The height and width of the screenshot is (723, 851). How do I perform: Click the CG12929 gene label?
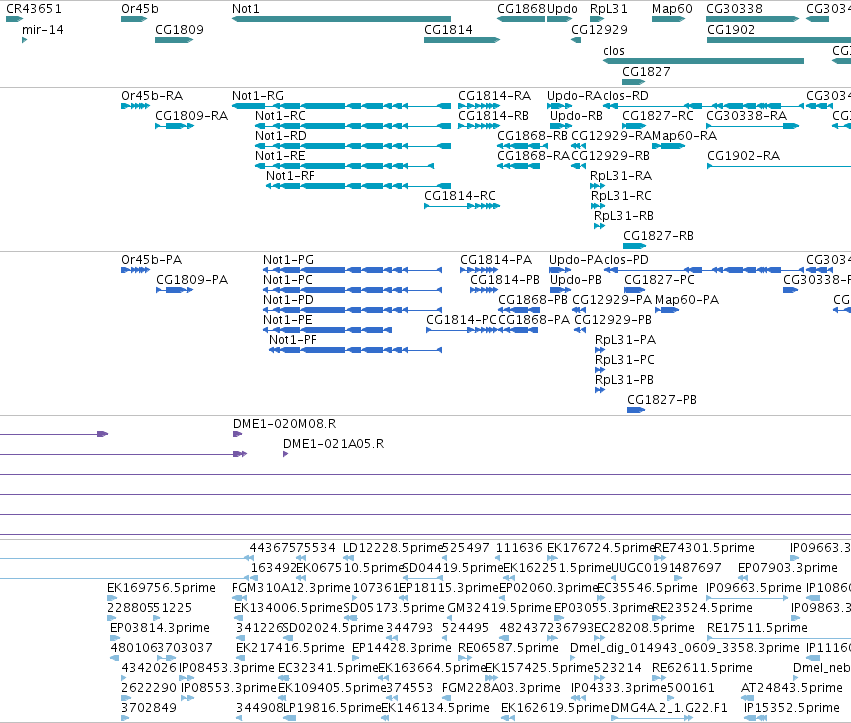tap(599, 29)
